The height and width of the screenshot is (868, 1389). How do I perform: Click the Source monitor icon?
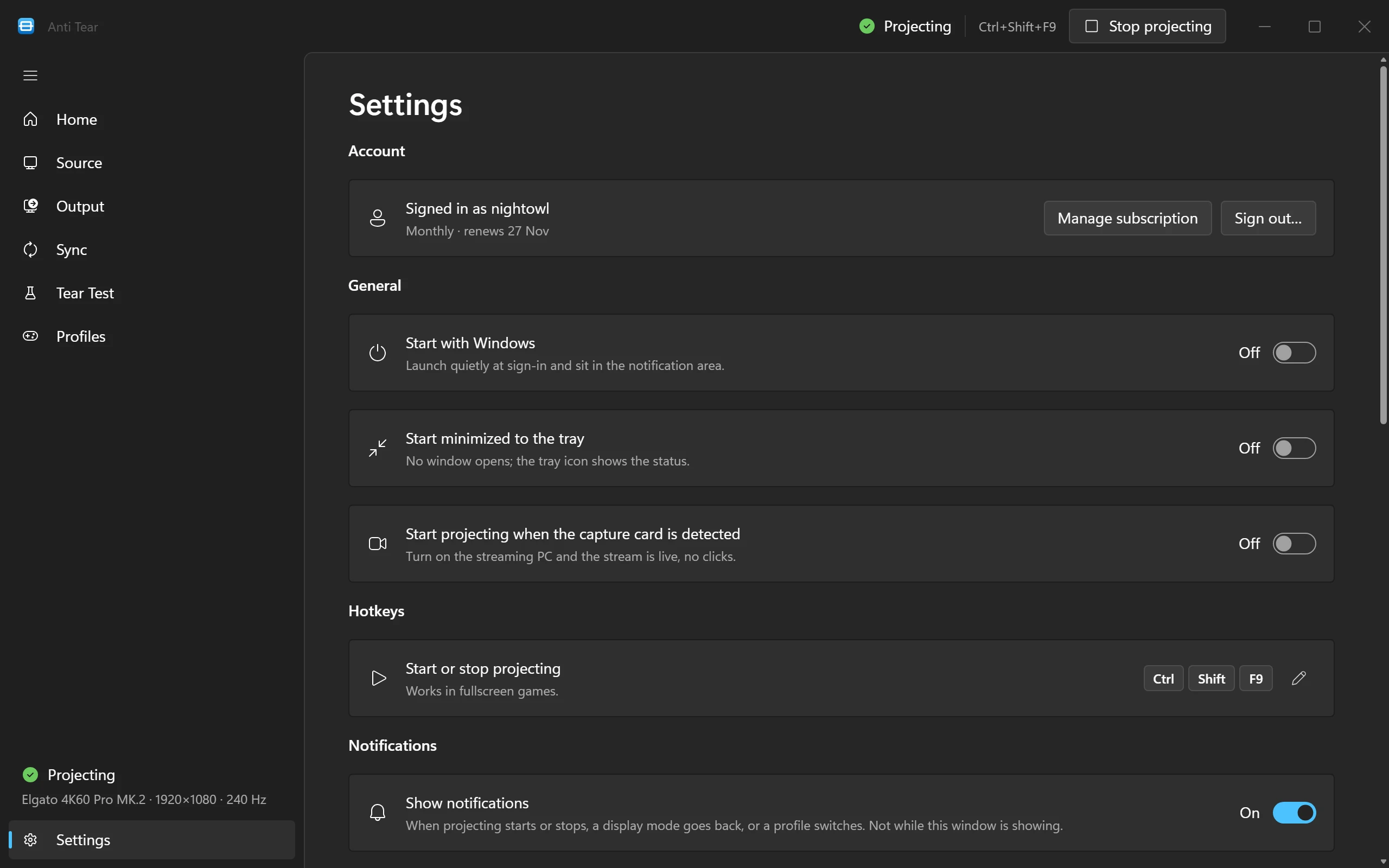pyautogui.click(x=30, y=162)
